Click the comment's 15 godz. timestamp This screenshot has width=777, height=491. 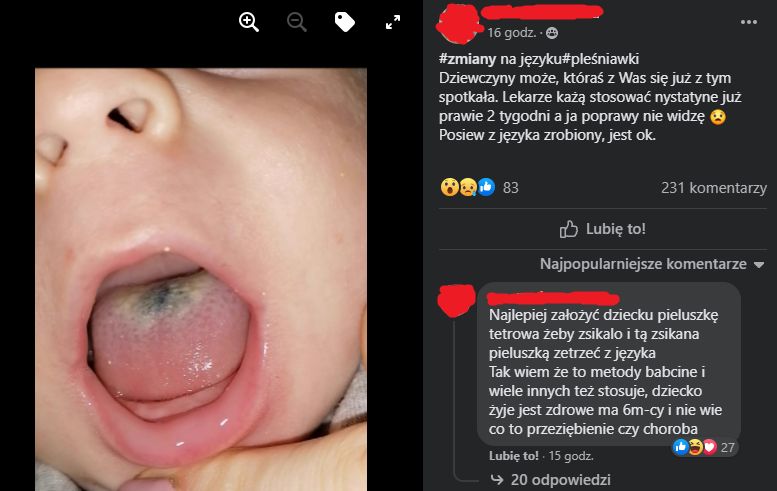pos(571,456)
